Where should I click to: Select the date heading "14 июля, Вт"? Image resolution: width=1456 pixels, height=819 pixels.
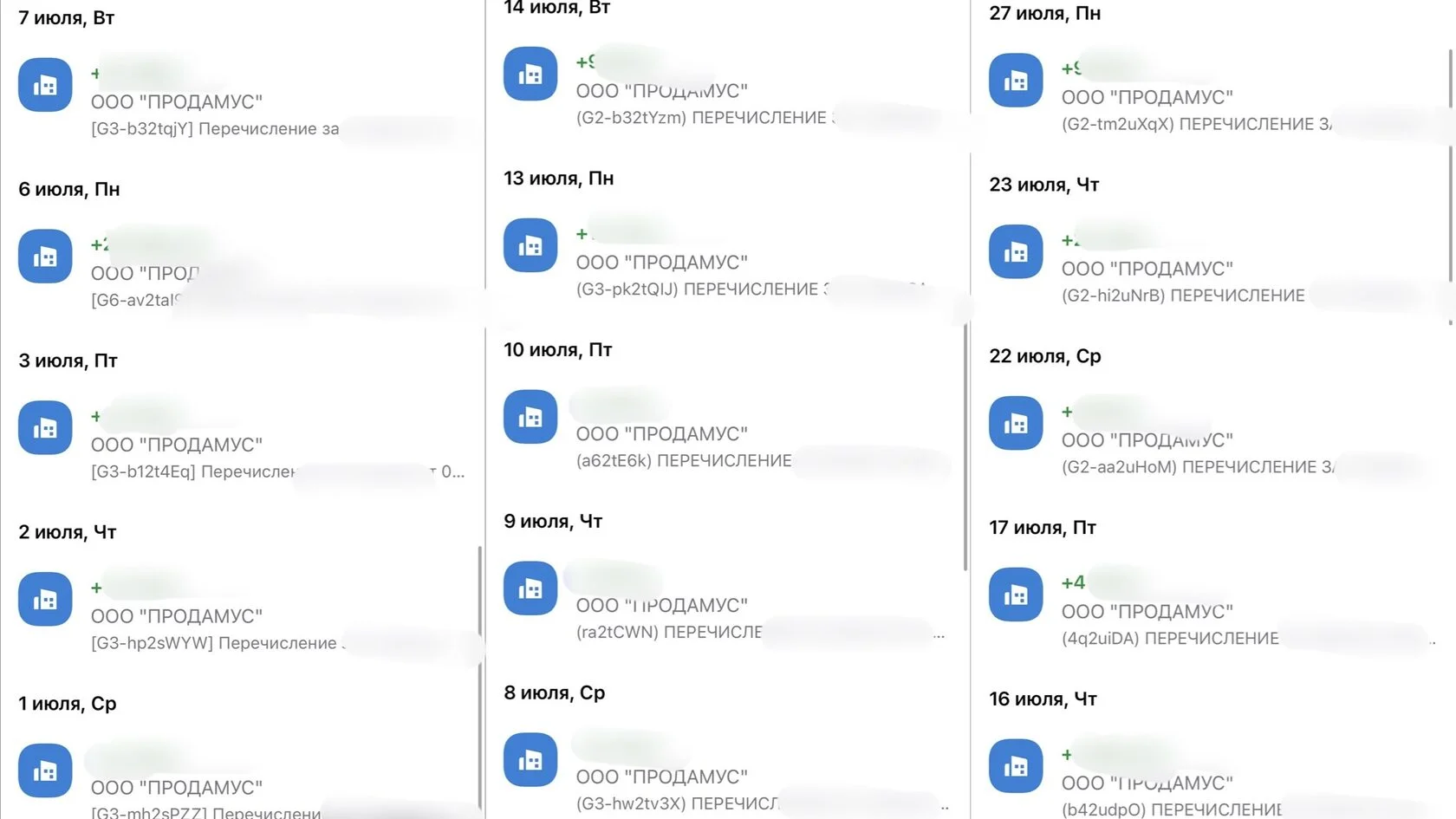(557, 8)
